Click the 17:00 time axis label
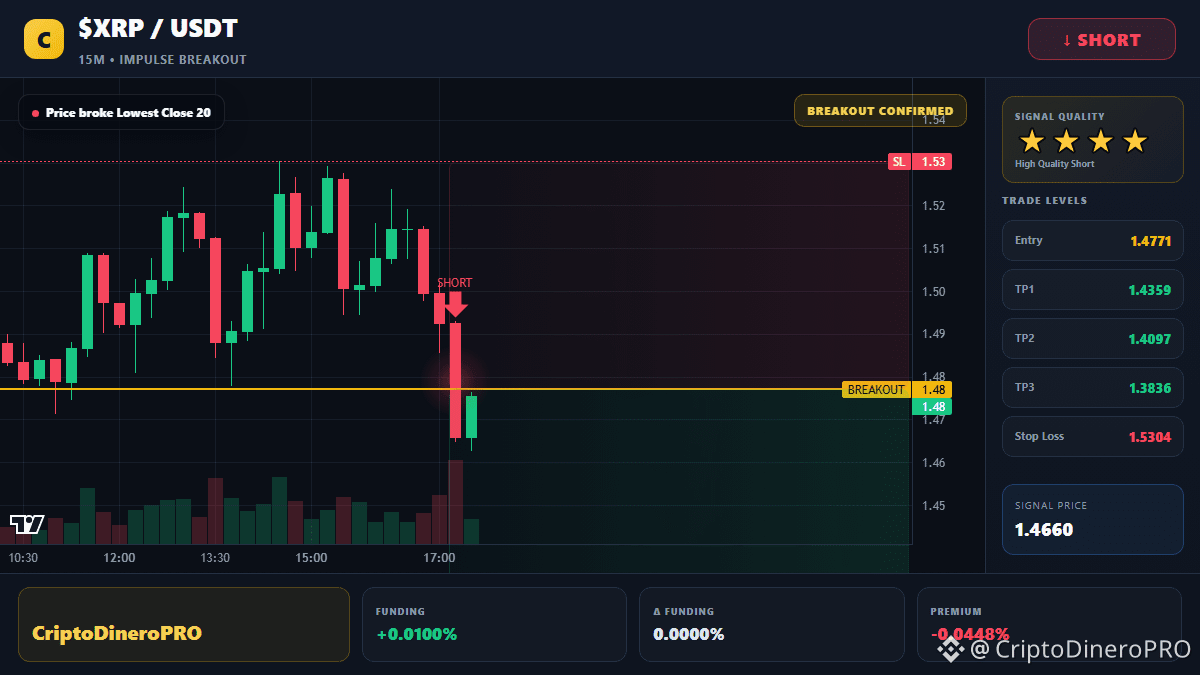The height and width of the screenshot is (675, 1200). 439,558
